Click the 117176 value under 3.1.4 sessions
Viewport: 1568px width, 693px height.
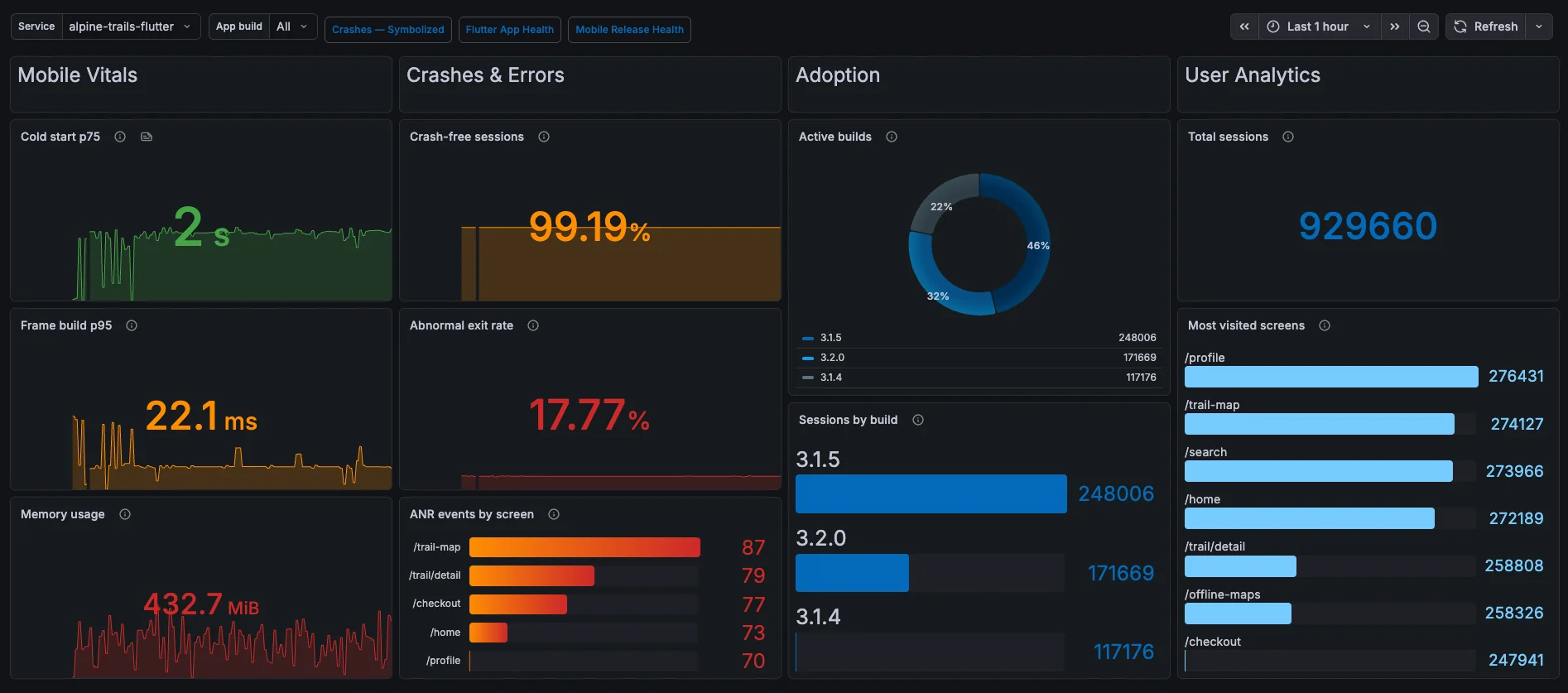(1123, 652)
